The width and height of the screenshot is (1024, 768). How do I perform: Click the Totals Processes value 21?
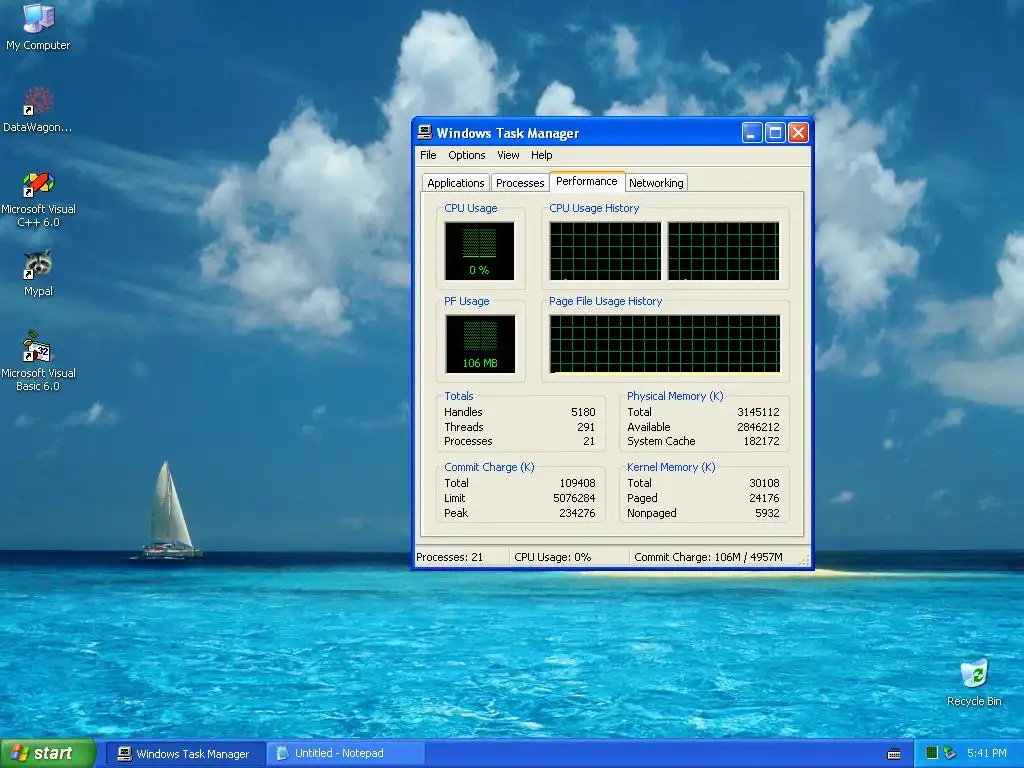coord(589,441)
